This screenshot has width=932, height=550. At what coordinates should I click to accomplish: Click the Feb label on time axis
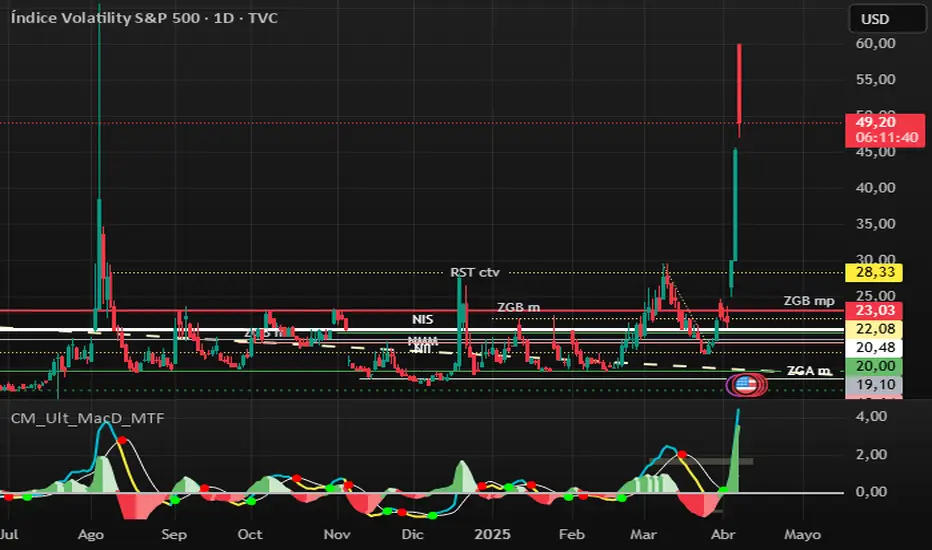572,535
